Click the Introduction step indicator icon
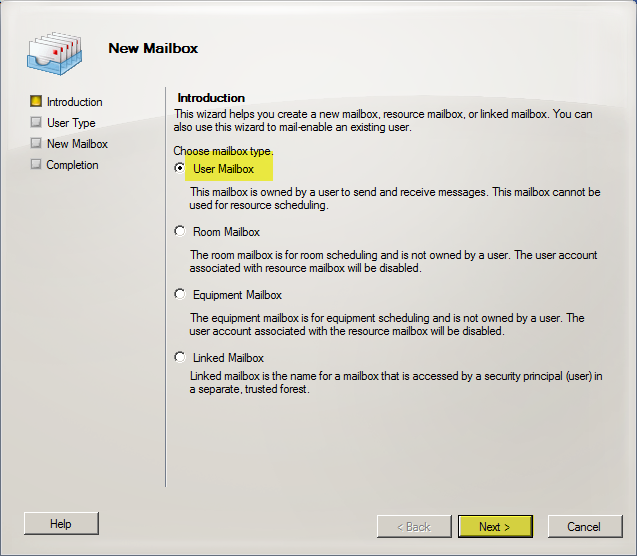 pyautogui.click(x=36, y=101)
